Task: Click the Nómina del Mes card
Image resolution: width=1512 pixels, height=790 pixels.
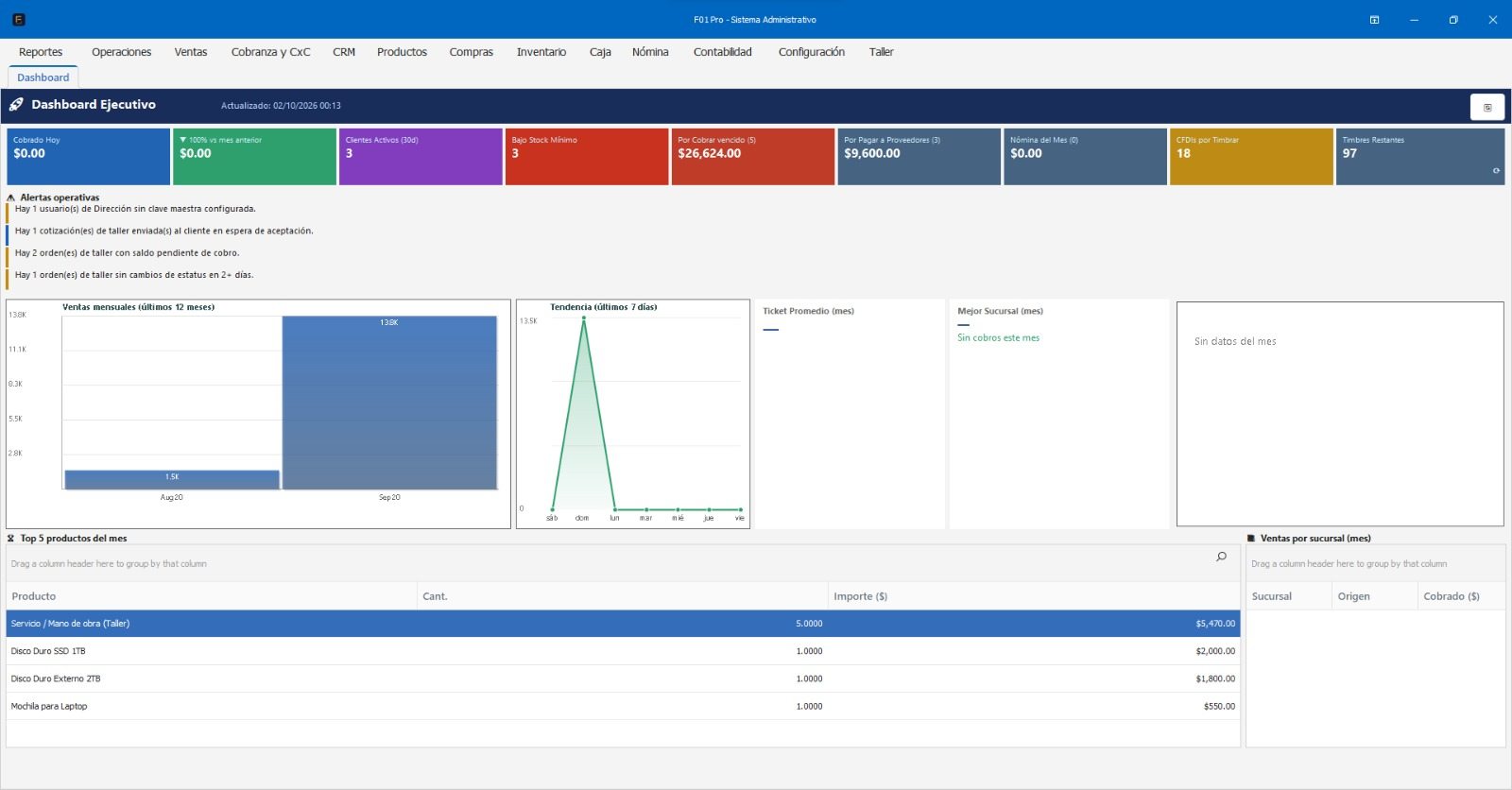Action: [x=1085, y=157]
